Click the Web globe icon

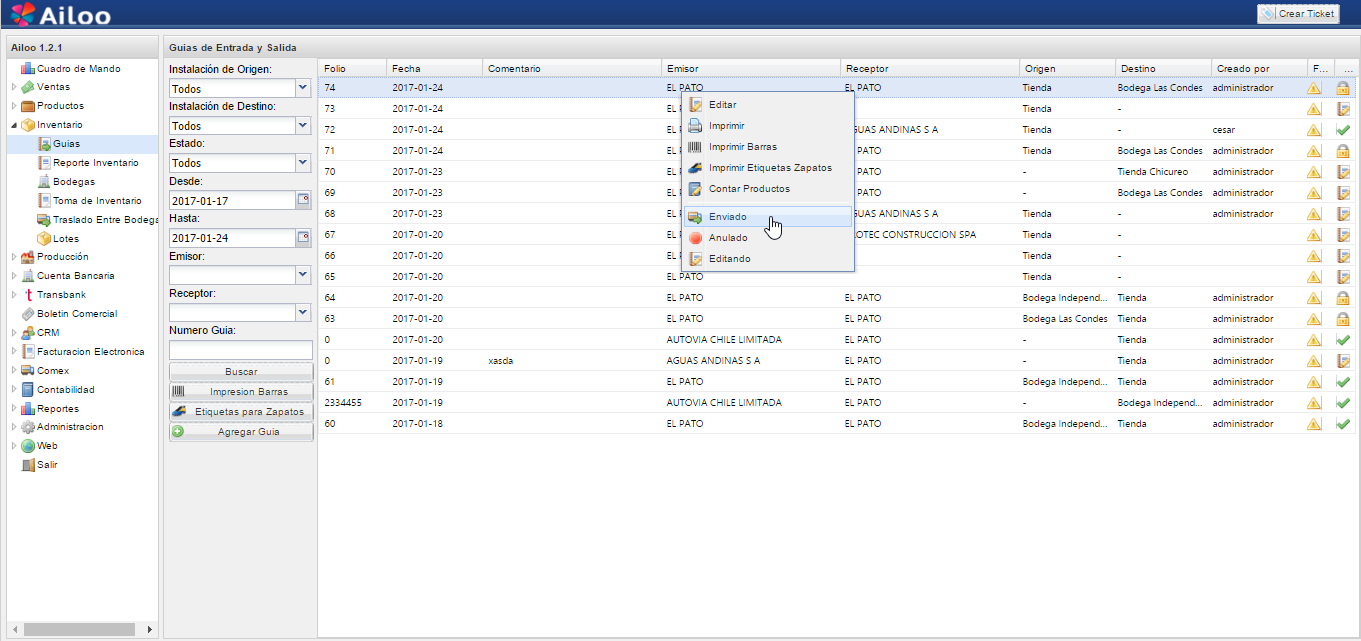click(28, 446)
